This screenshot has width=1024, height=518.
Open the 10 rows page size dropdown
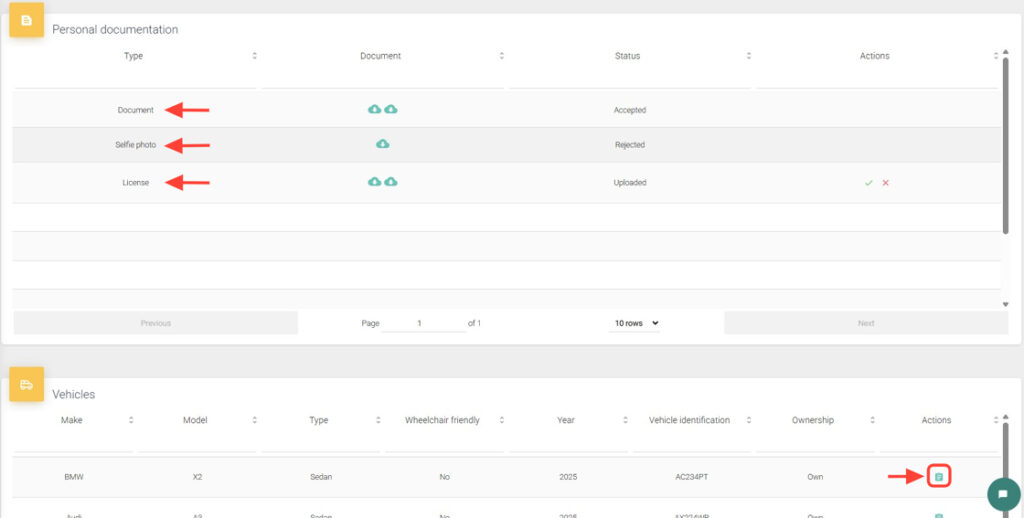click(x=637, y=323)
